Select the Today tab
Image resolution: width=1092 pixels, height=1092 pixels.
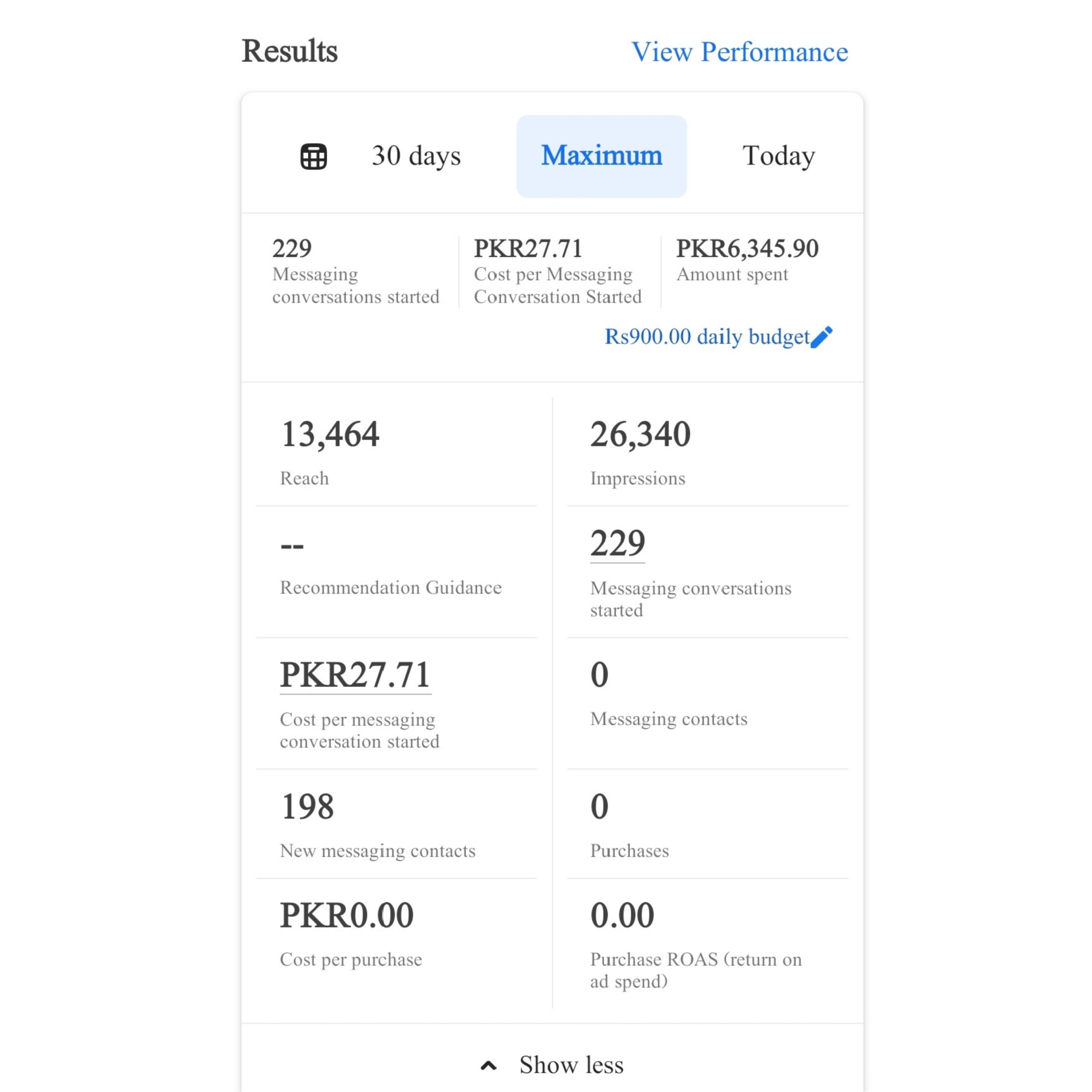pos(778,156)
